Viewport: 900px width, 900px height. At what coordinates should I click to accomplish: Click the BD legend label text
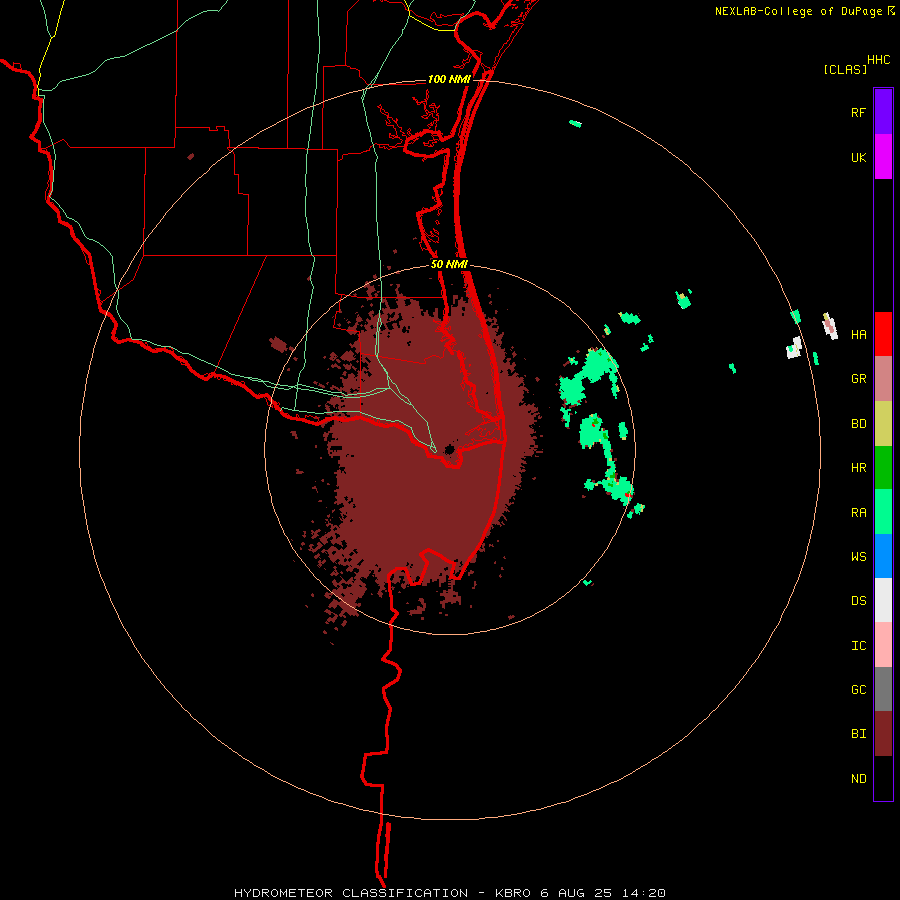pos(858,424)
